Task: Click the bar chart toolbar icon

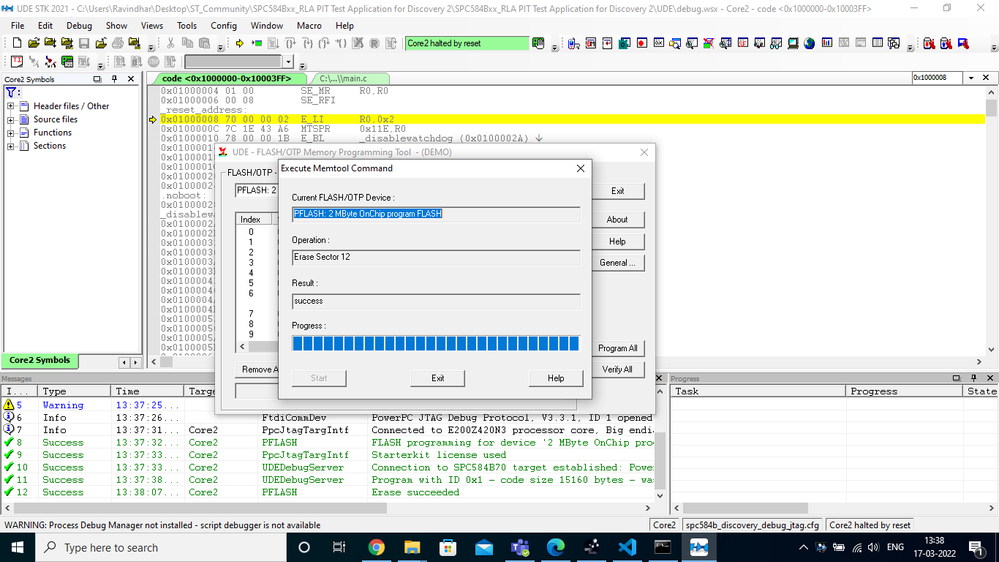Action: (827, 43)
